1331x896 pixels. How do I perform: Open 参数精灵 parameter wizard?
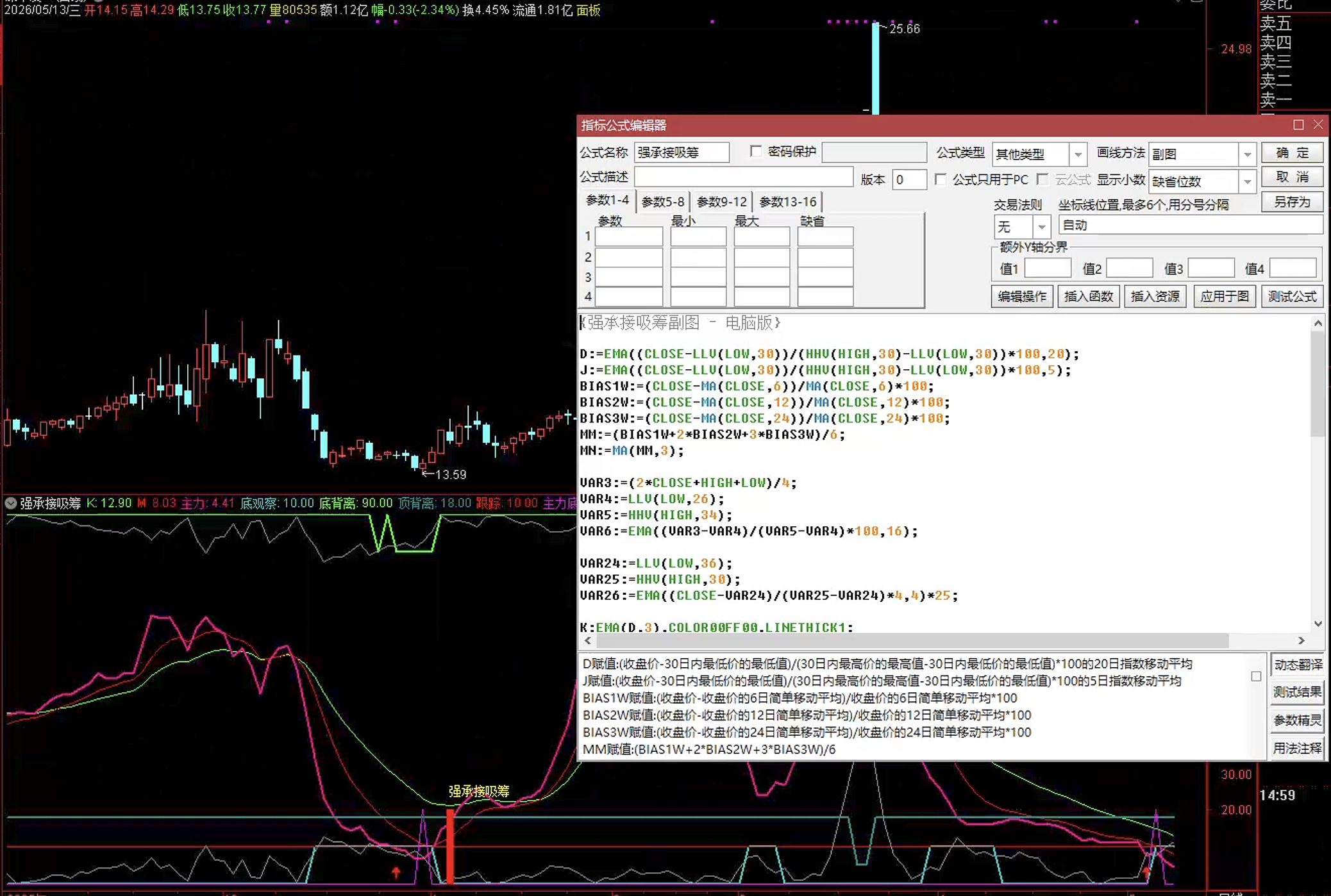pos(1298,720)
